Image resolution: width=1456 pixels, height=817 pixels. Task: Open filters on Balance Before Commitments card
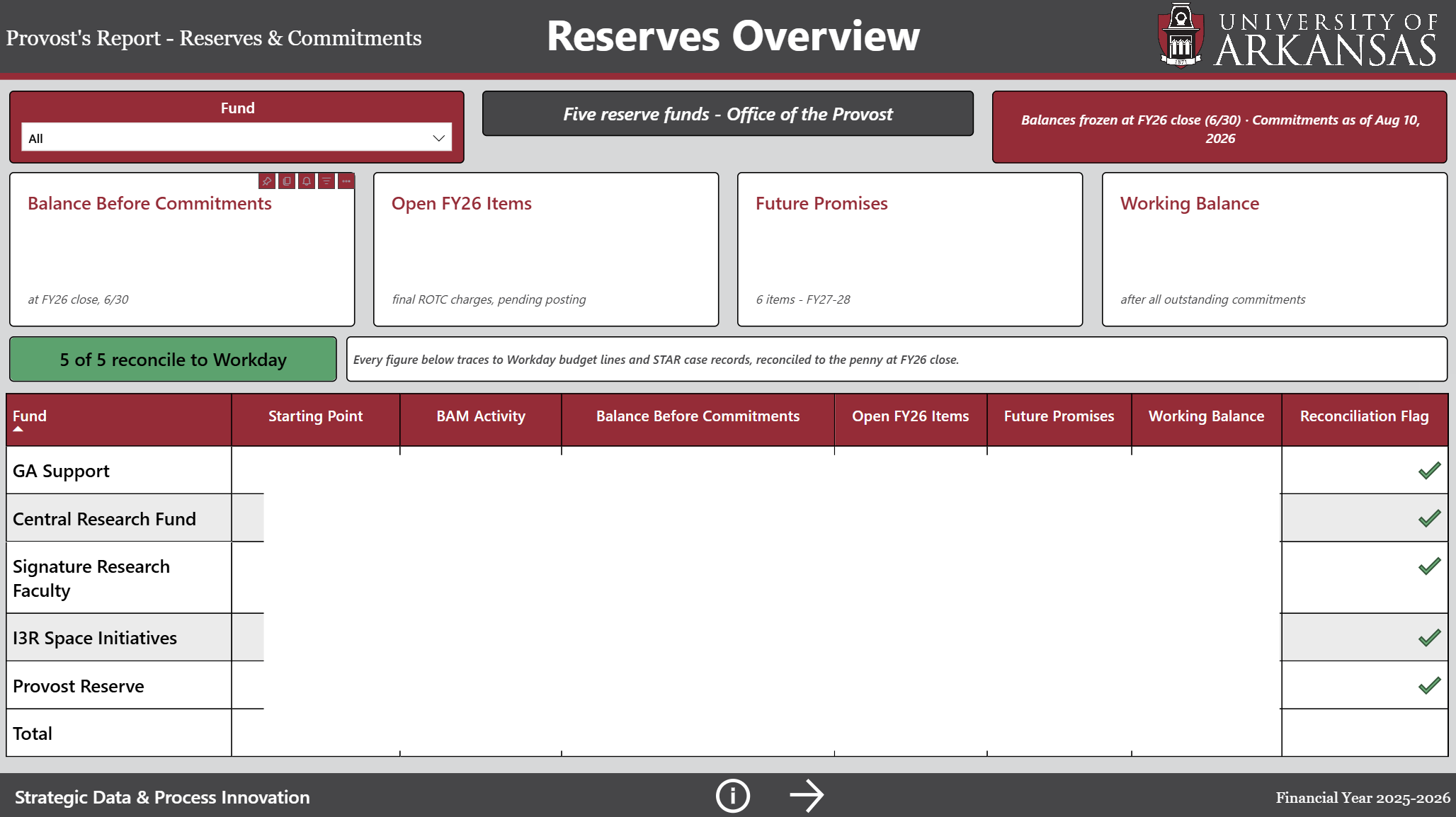(x=326, y=181)
